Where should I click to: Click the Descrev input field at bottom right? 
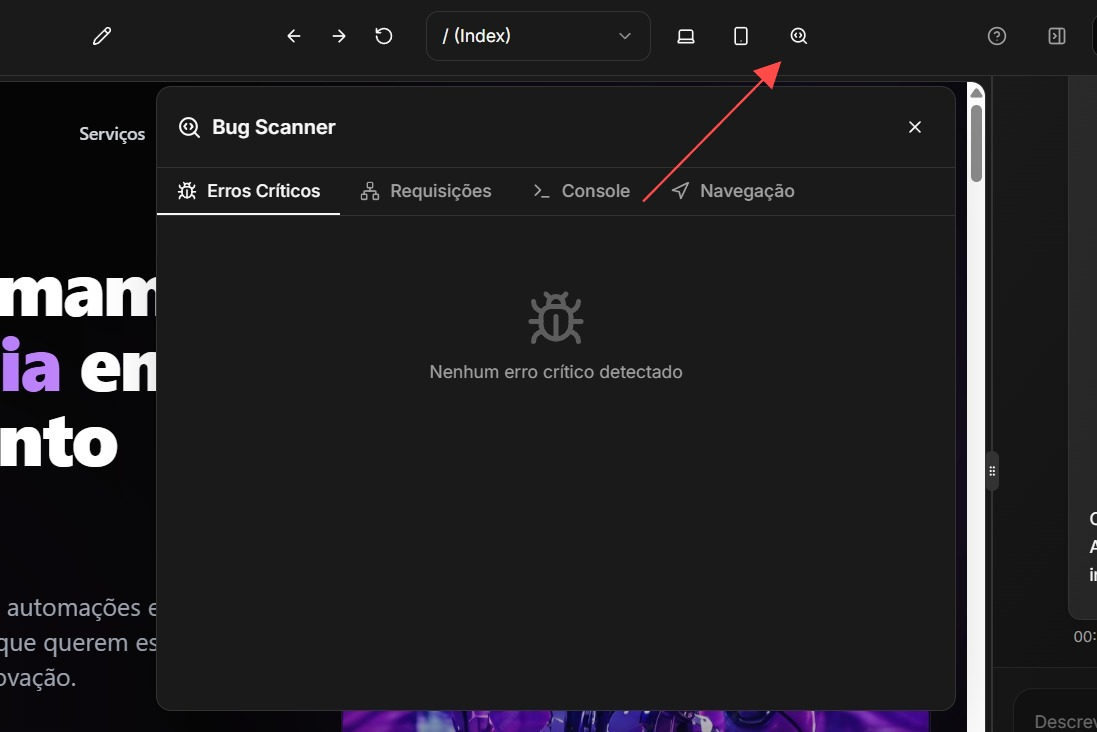1066,720
